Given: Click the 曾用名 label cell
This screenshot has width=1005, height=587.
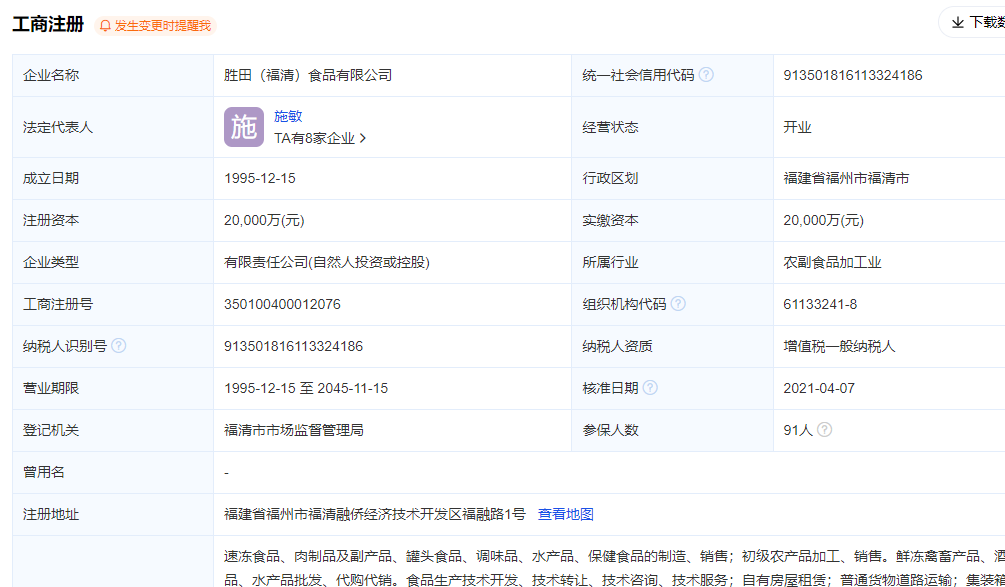Looking at the screenshot, I should (113, 472).
